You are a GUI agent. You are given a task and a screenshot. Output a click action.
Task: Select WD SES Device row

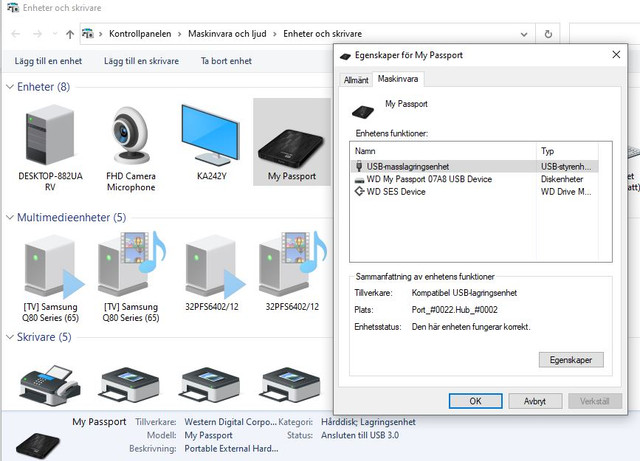[474, 192]
